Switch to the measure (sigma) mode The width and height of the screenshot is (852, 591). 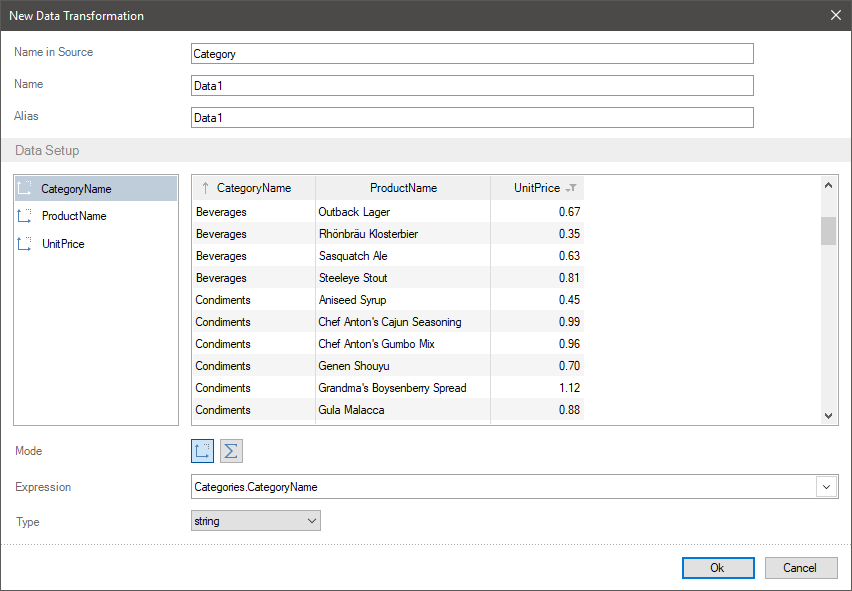231,451
